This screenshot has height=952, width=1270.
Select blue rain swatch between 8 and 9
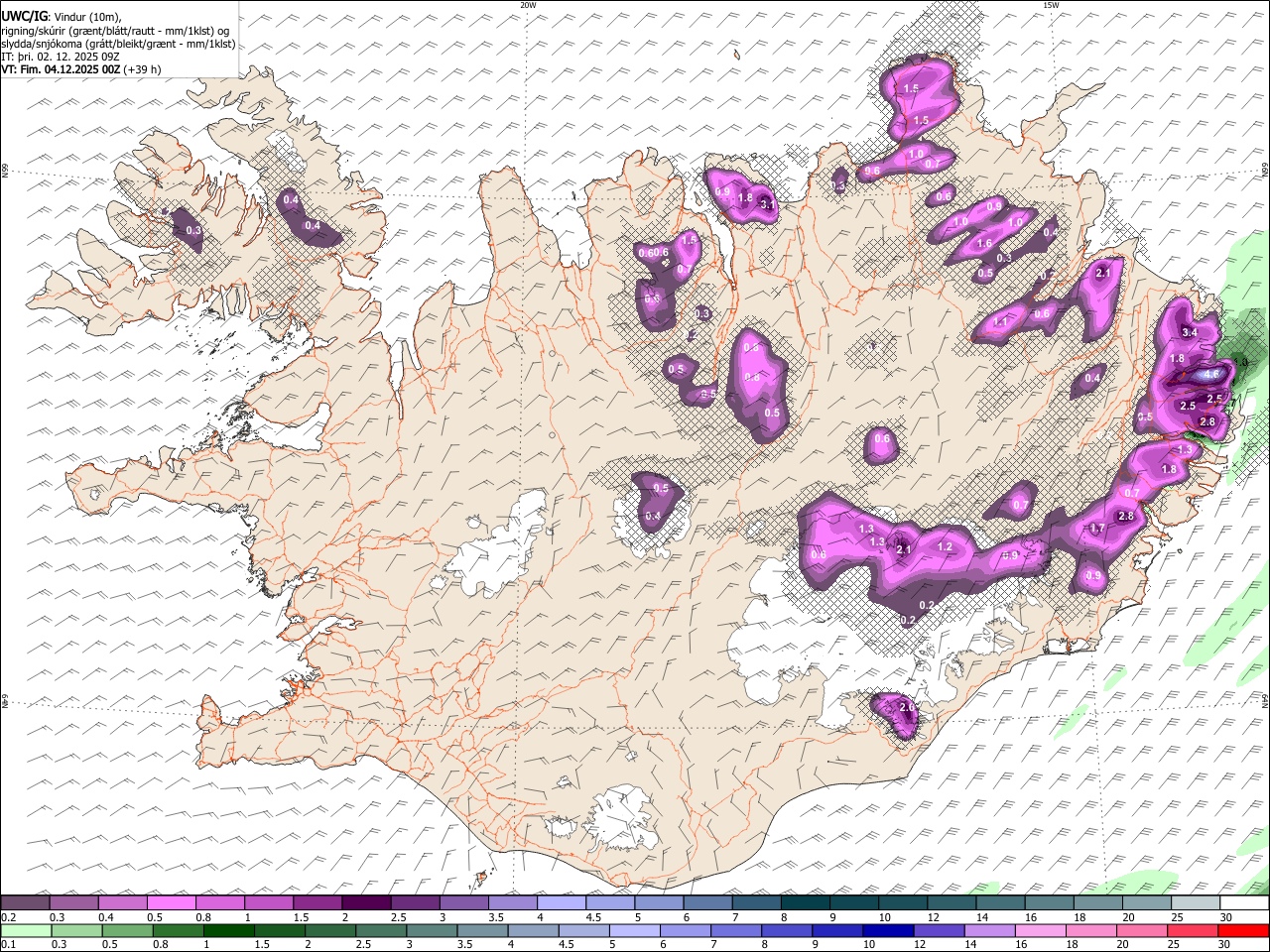(788, 930)
